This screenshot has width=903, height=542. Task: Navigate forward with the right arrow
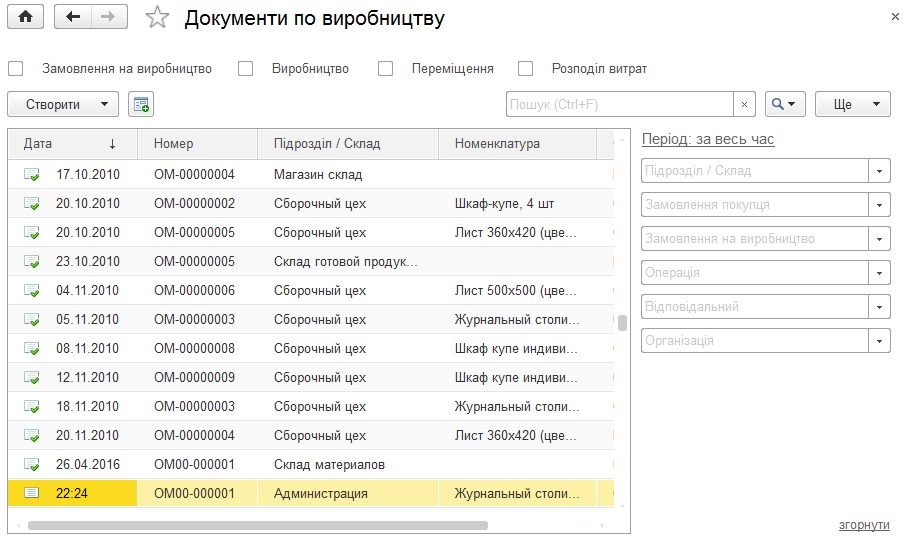coord(109,17)
